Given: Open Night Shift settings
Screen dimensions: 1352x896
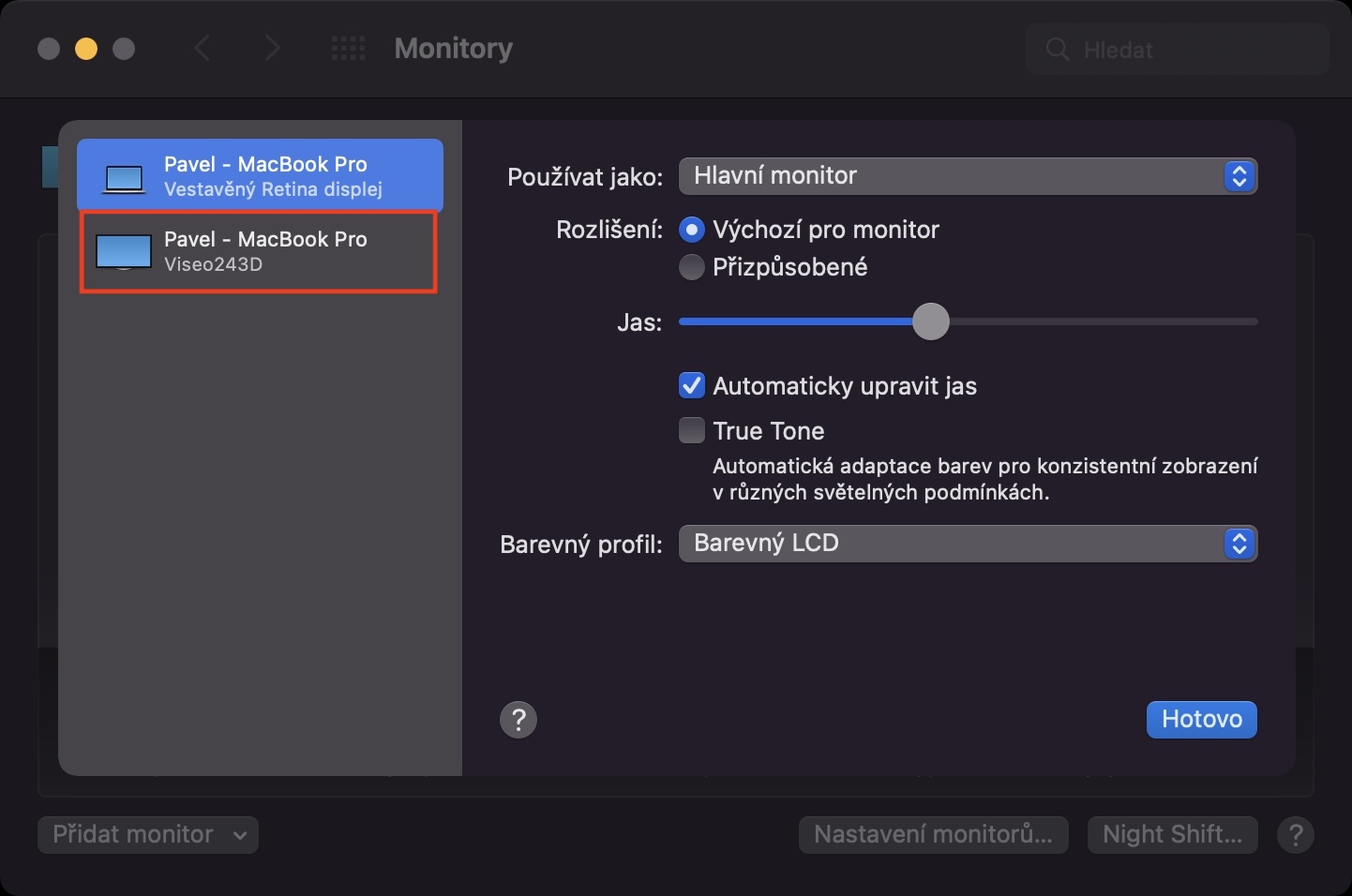Looking at the screenshot, I should (x=1172, y=834).
